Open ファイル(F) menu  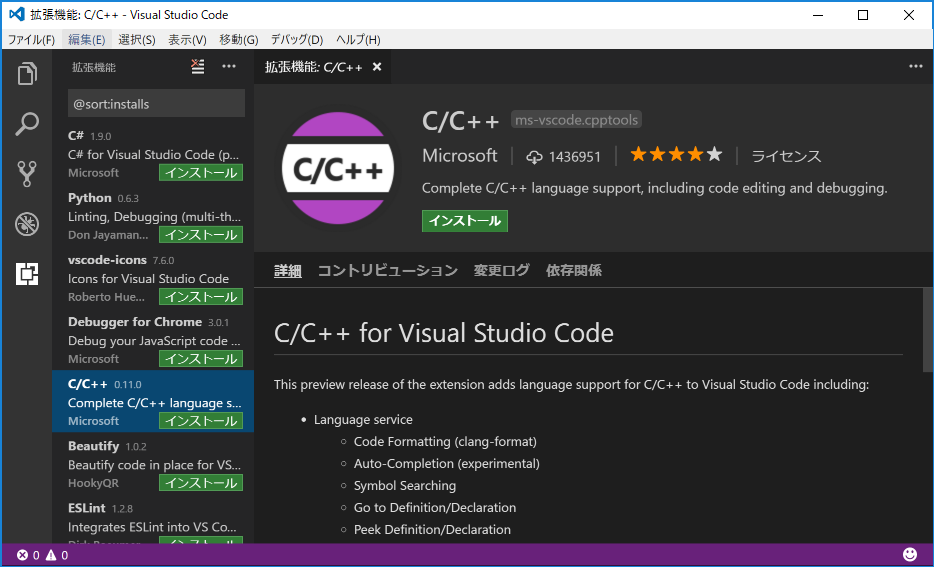point(32,39)
